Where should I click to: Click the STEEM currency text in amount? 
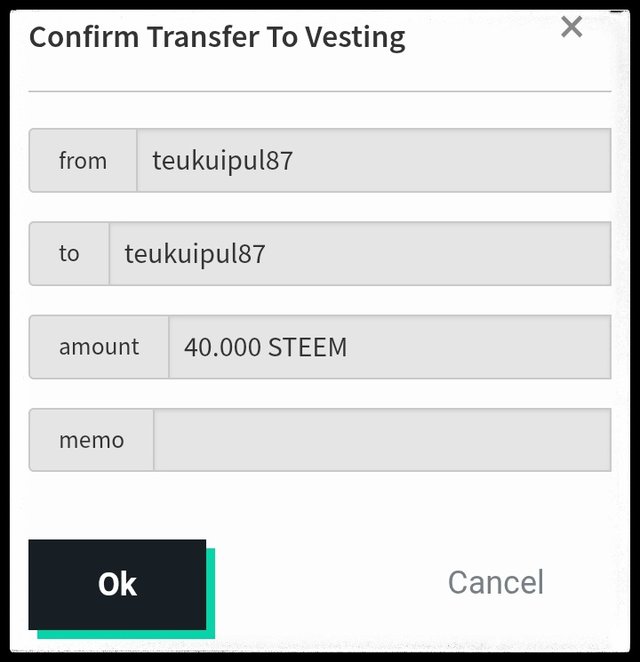coord(307,347)
